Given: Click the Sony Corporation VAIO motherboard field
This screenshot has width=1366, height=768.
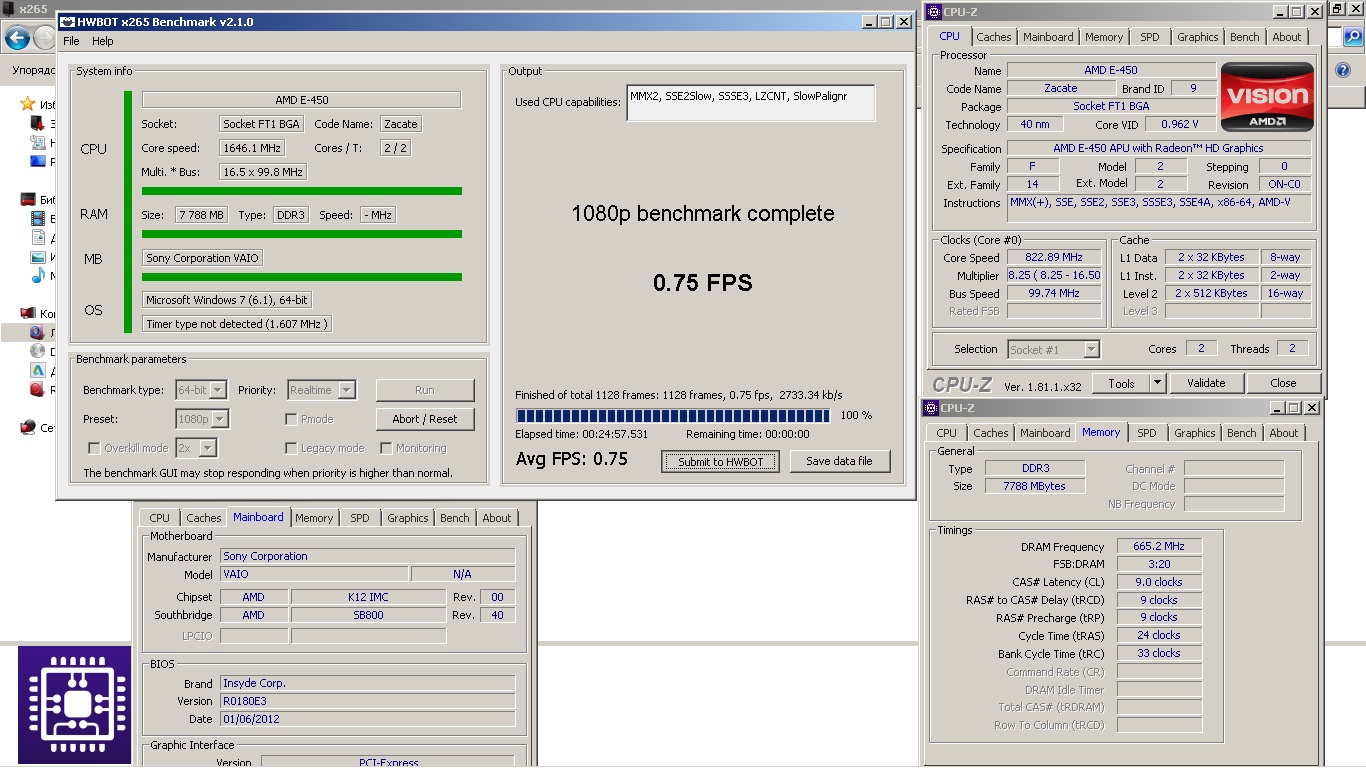Looking at the screenshot, I should 202,258.
